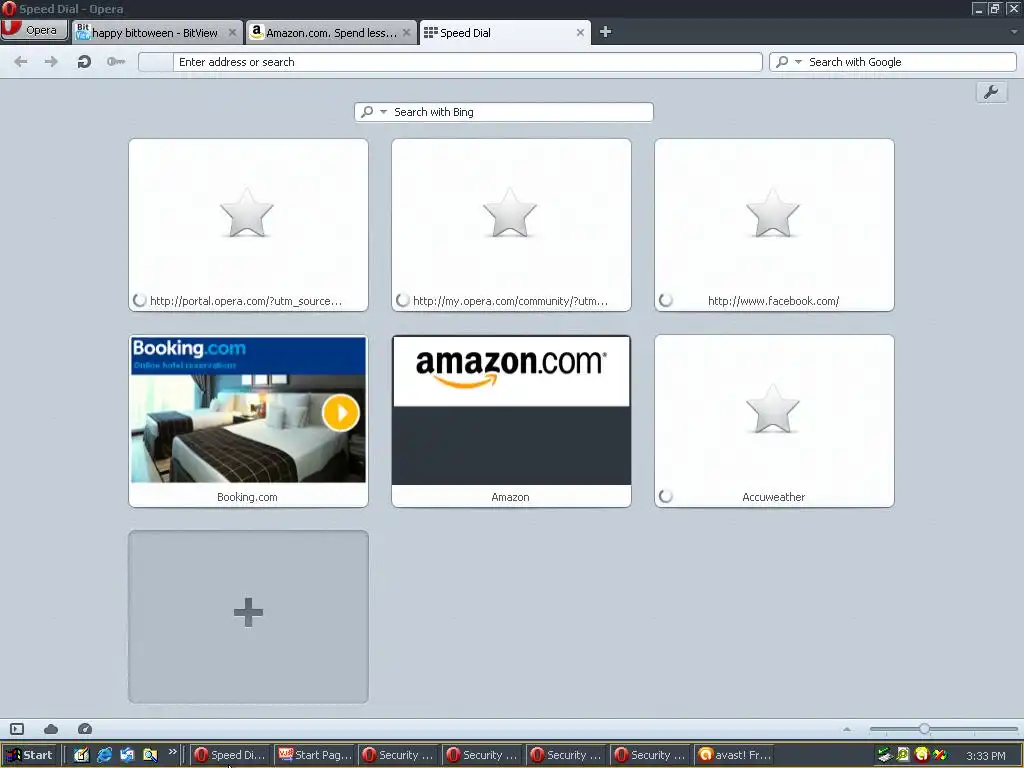
Task: Open a new tab with the plus button
Action: [605, 32]
